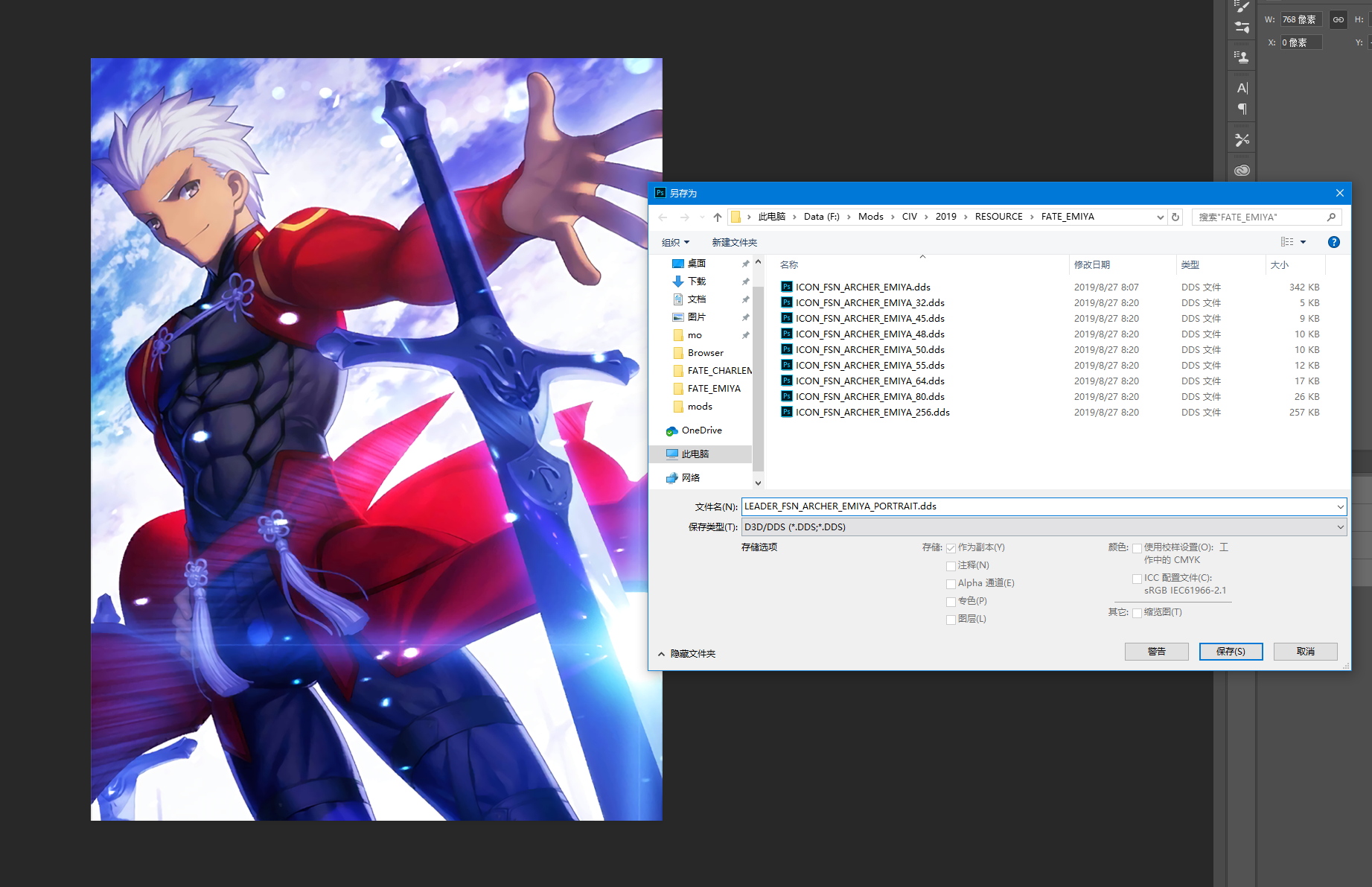Open the Character panel icon

point(1242,88)
